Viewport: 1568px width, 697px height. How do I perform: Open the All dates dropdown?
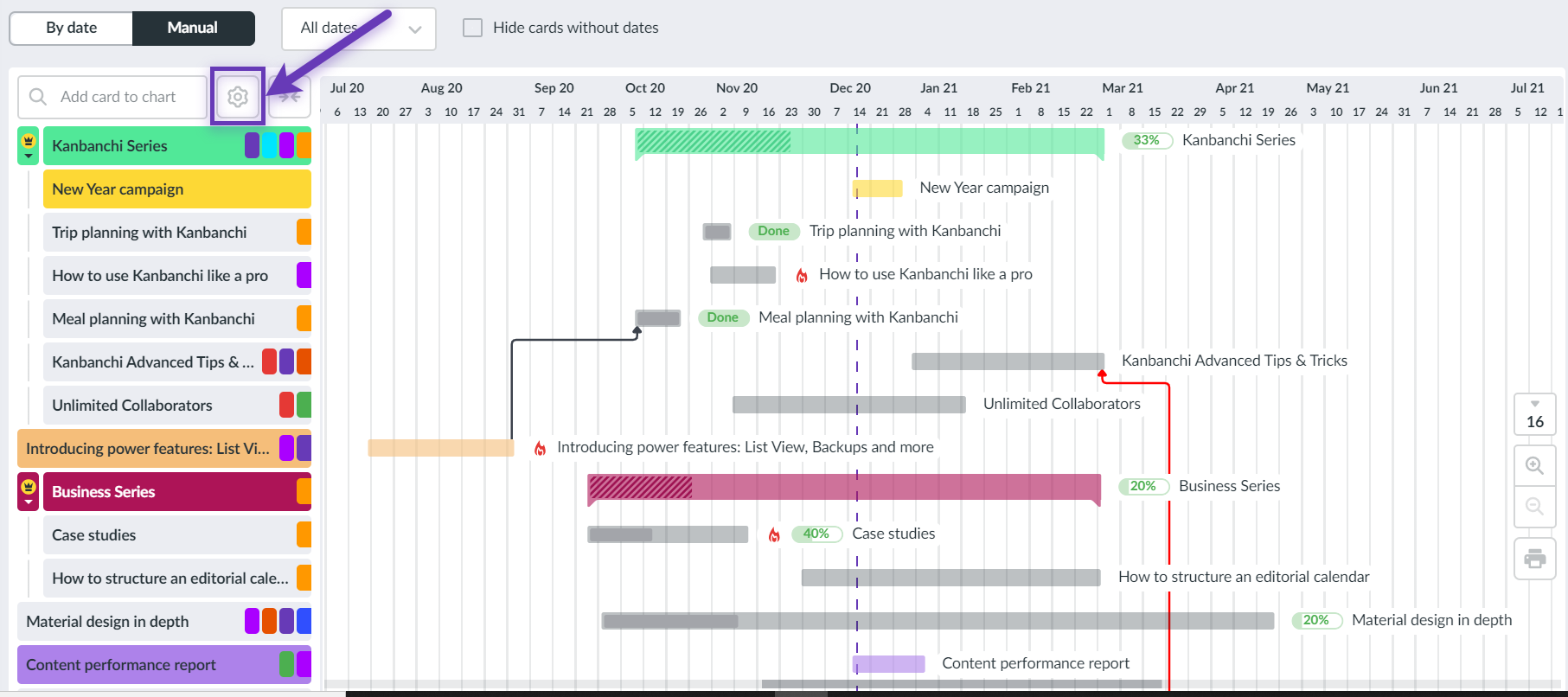coord(359,29)
